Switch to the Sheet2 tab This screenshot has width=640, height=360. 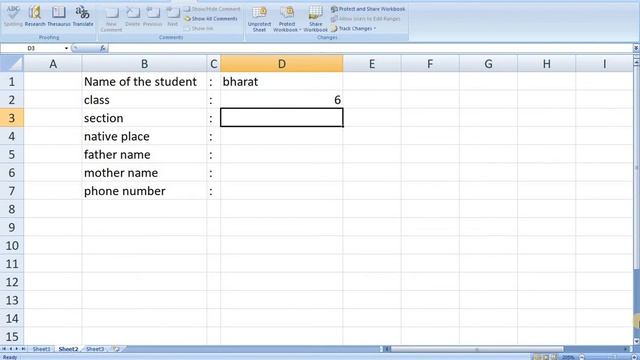(68, 349)
